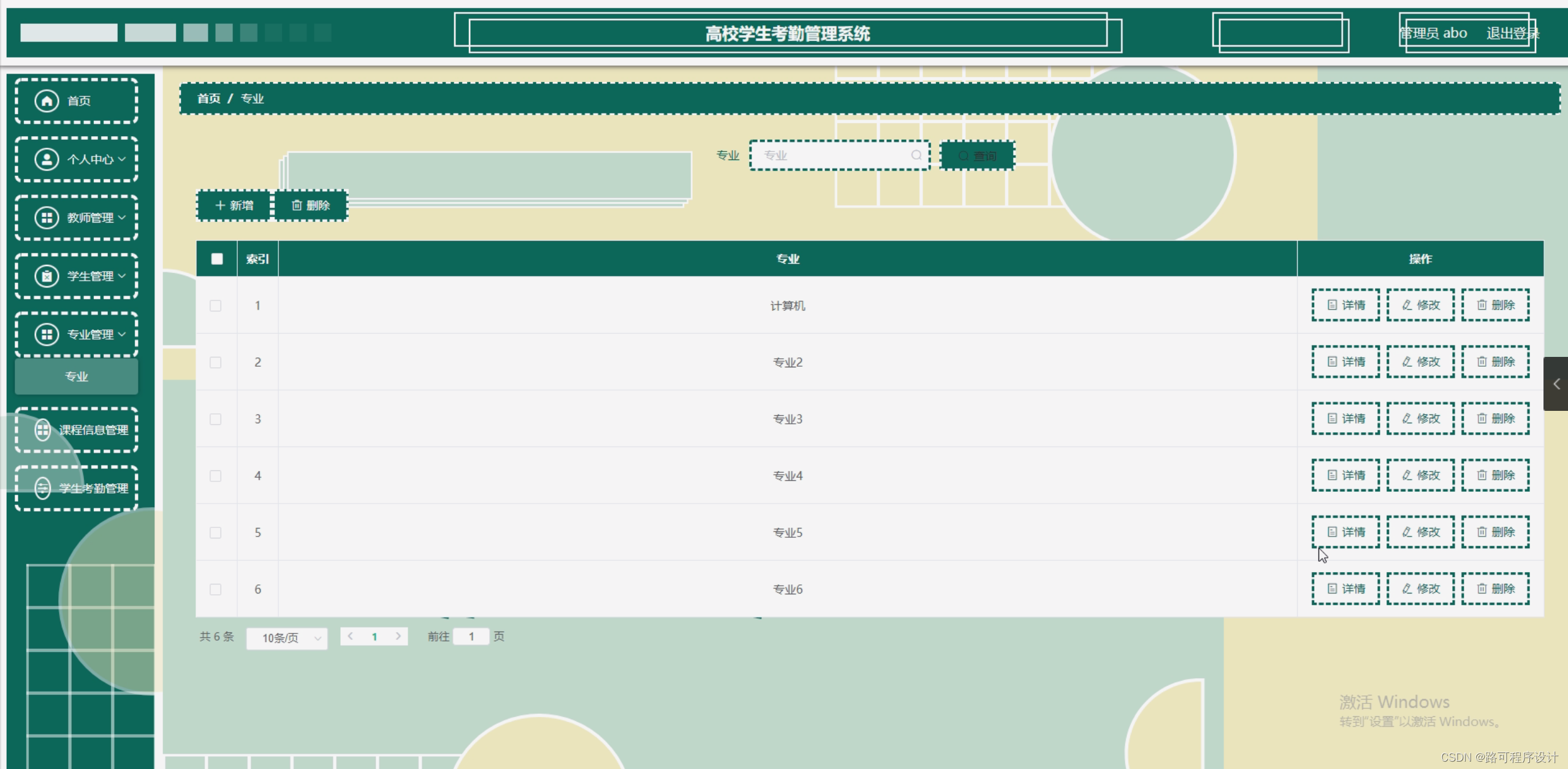The image size is (1568, 769).
Task: Open the 10条/页 page size dropdown
Action: pos(287,638)
